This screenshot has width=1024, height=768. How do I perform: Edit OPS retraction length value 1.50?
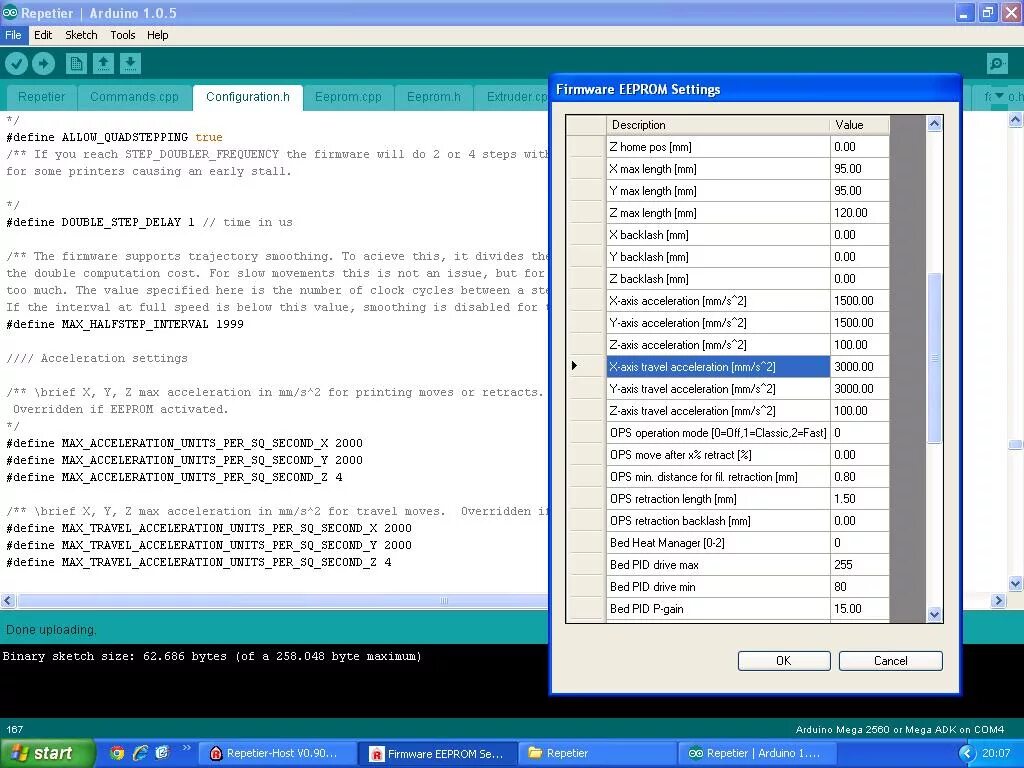coord(859,499)
